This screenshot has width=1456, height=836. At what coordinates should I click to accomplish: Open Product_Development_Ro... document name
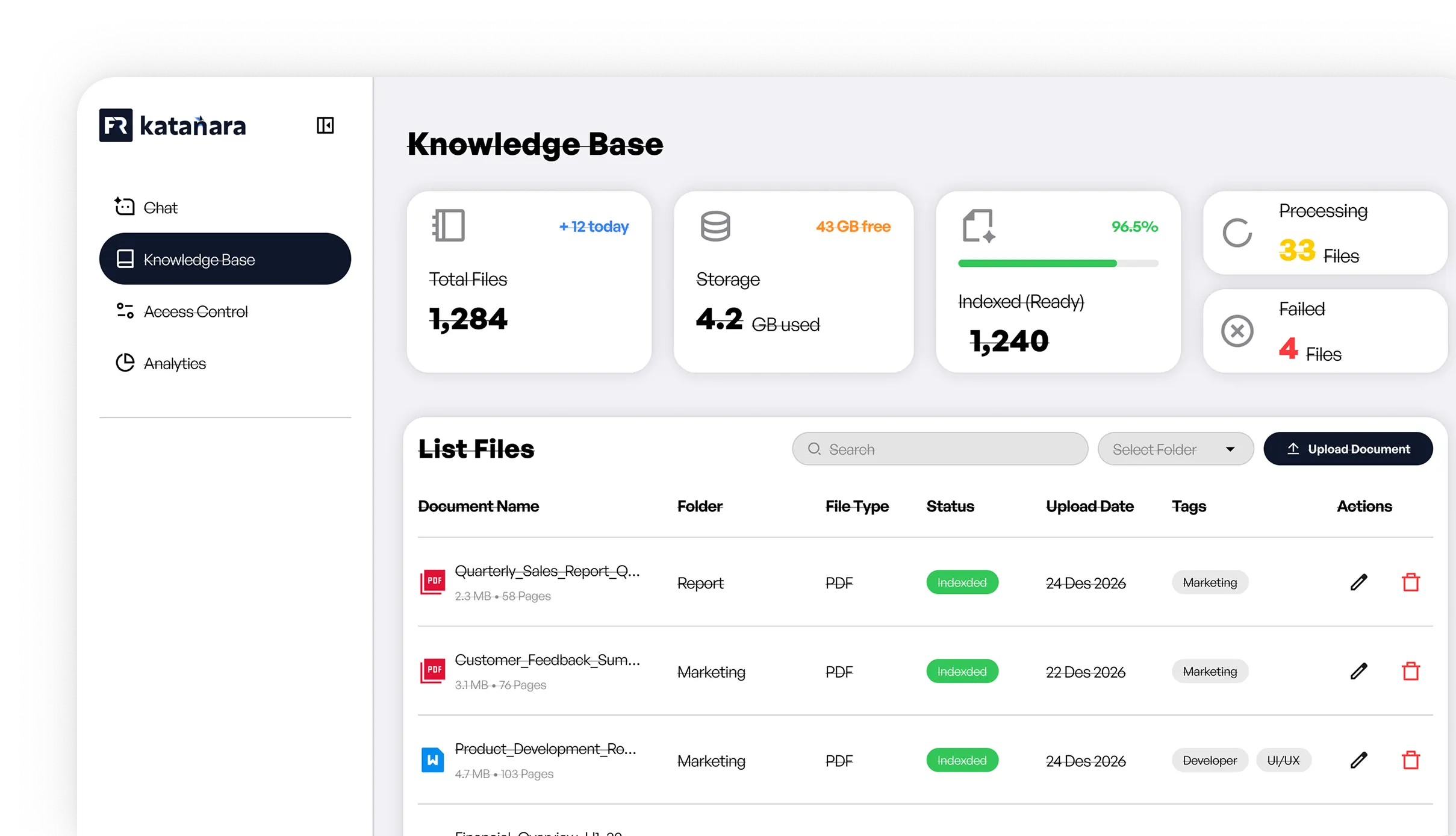click(x=546, y=749)
